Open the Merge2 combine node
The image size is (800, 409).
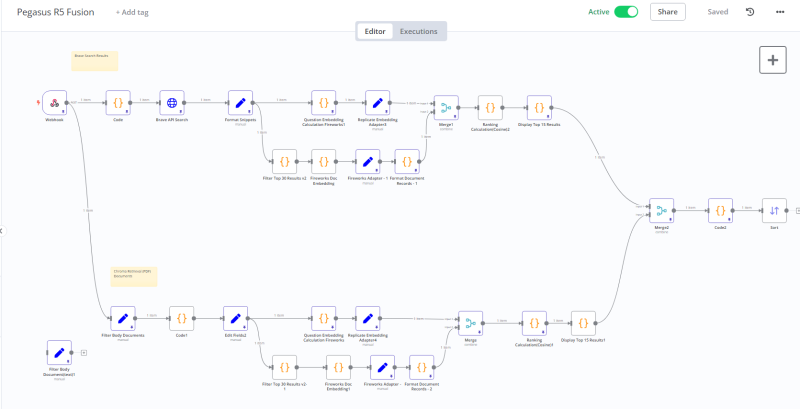point(661,211)
